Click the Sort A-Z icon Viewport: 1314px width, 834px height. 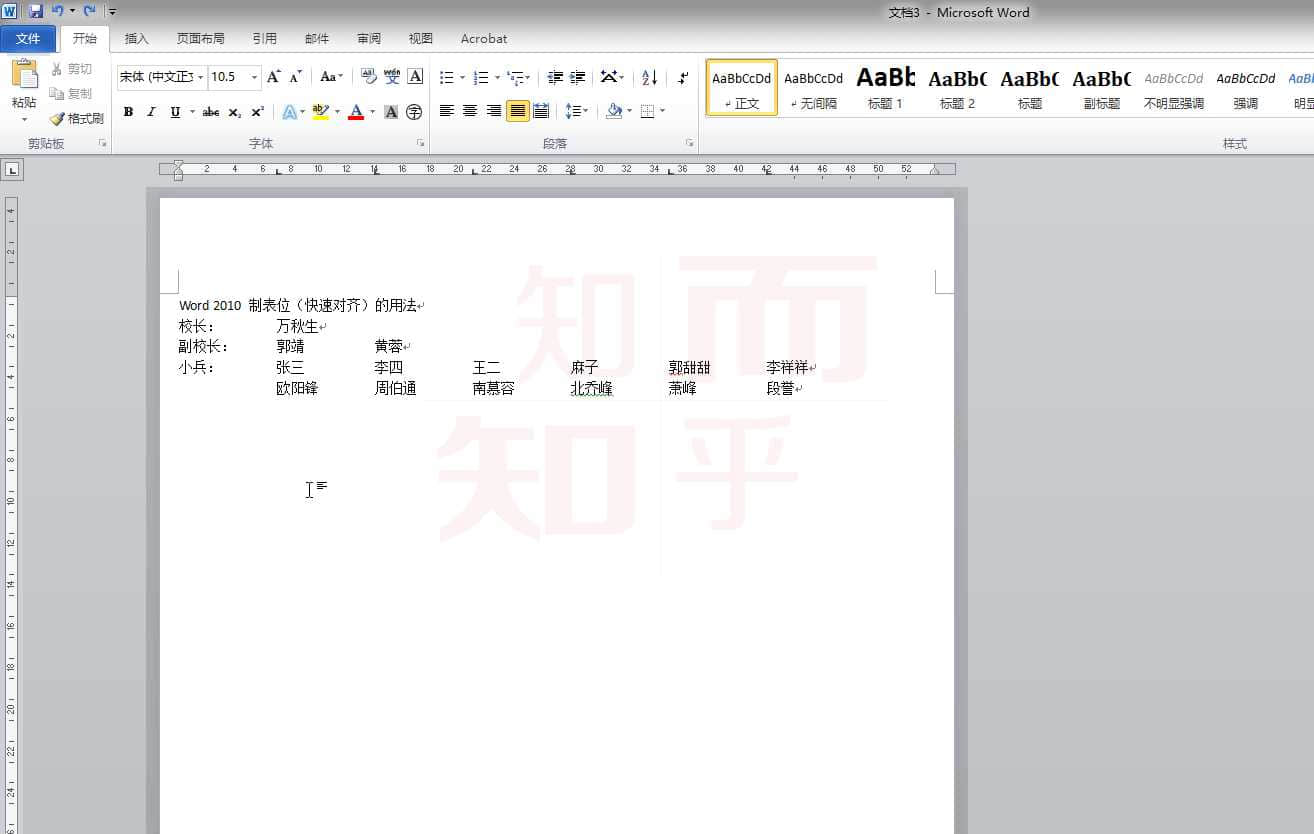tap(649, 77)
